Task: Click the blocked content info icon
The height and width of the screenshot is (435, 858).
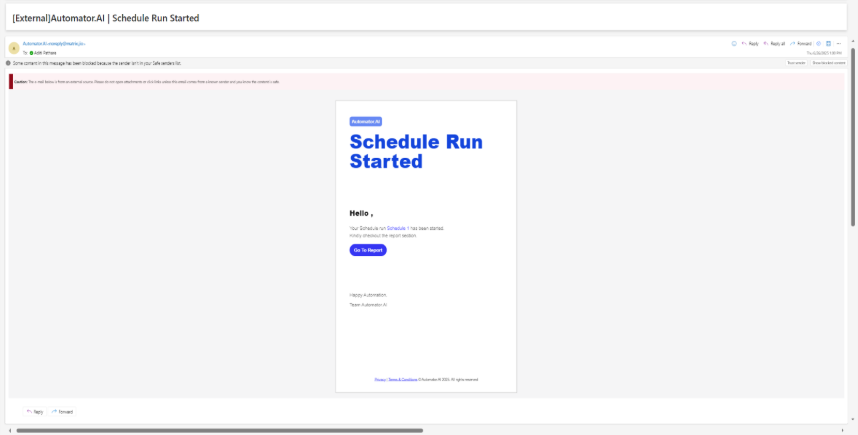Action: point(8,63)
